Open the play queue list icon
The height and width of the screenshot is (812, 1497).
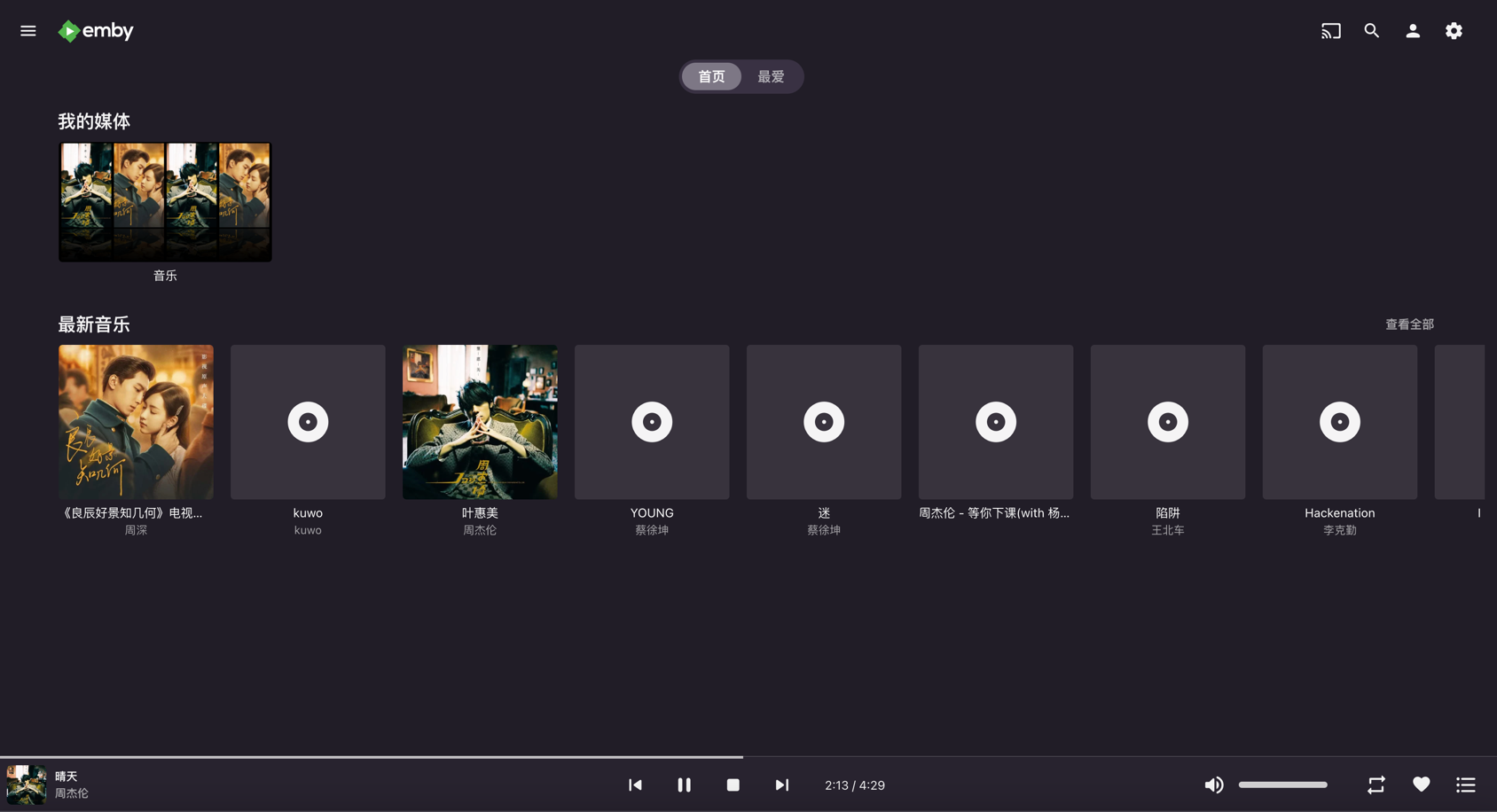pyautogui.click(x=1466, y=785)
